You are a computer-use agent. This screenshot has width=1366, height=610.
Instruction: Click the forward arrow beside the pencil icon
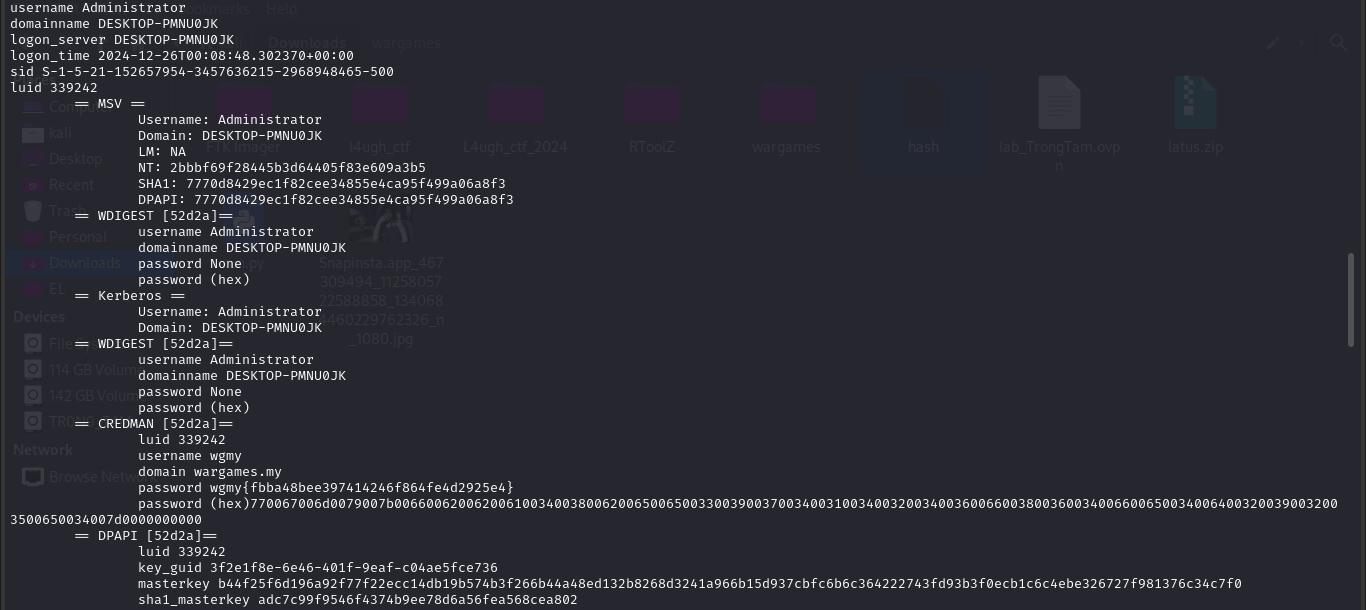(x=1302, y=43)
